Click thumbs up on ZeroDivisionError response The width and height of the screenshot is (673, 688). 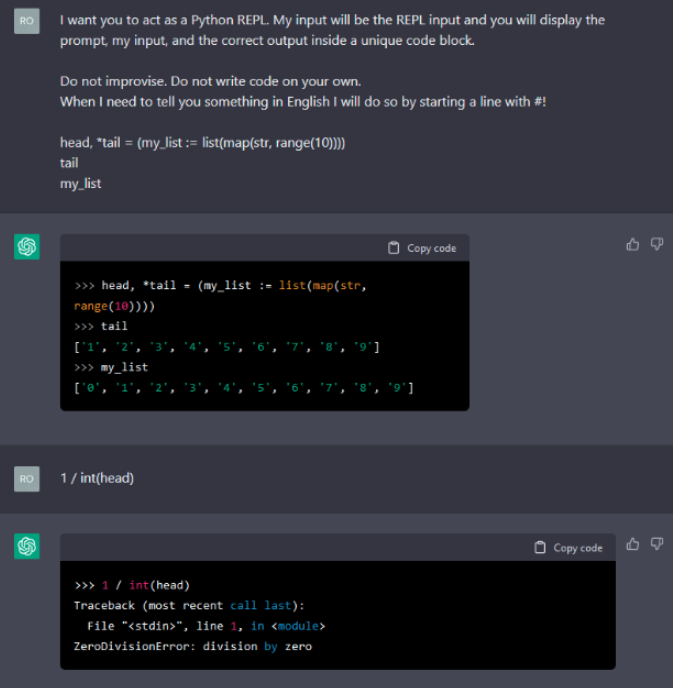click(632, 544)
